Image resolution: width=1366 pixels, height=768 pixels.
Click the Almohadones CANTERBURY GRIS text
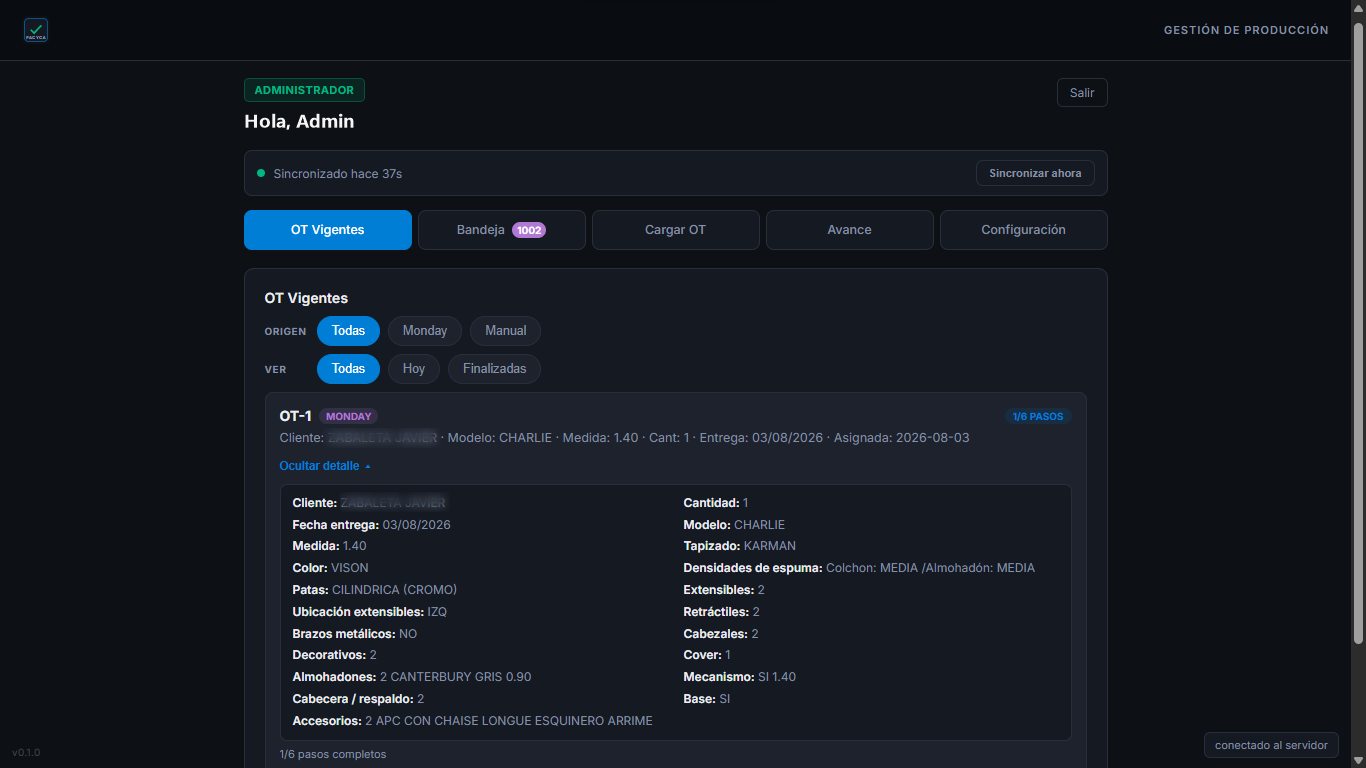click(455, 677)
